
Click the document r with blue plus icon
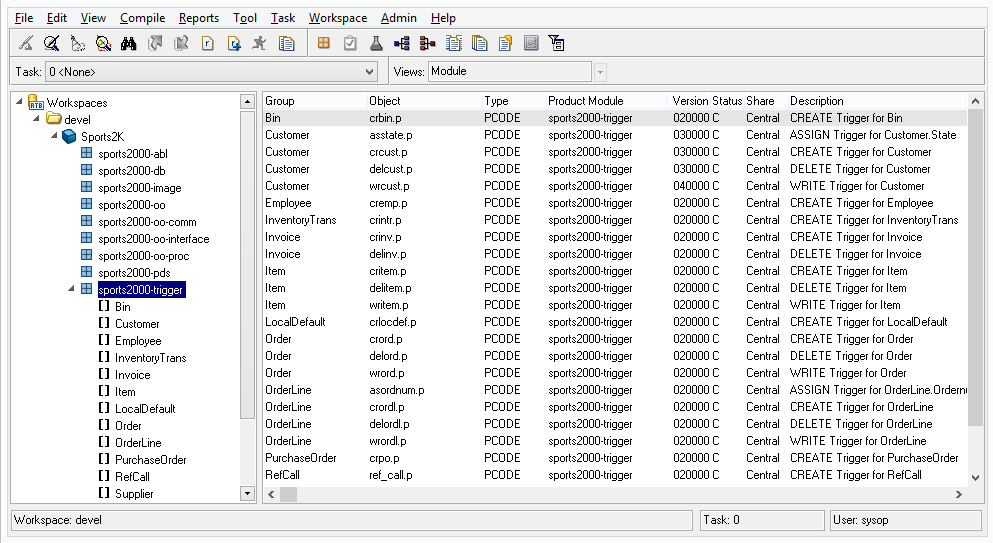pyautogui.click(x=234, y=43)
